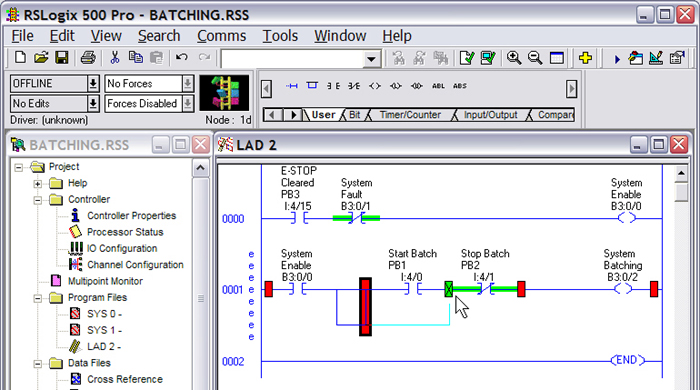This screenshot has width=700, height=390.
Task: Insert output latch instruction
Action: click(x=396, y=86)
